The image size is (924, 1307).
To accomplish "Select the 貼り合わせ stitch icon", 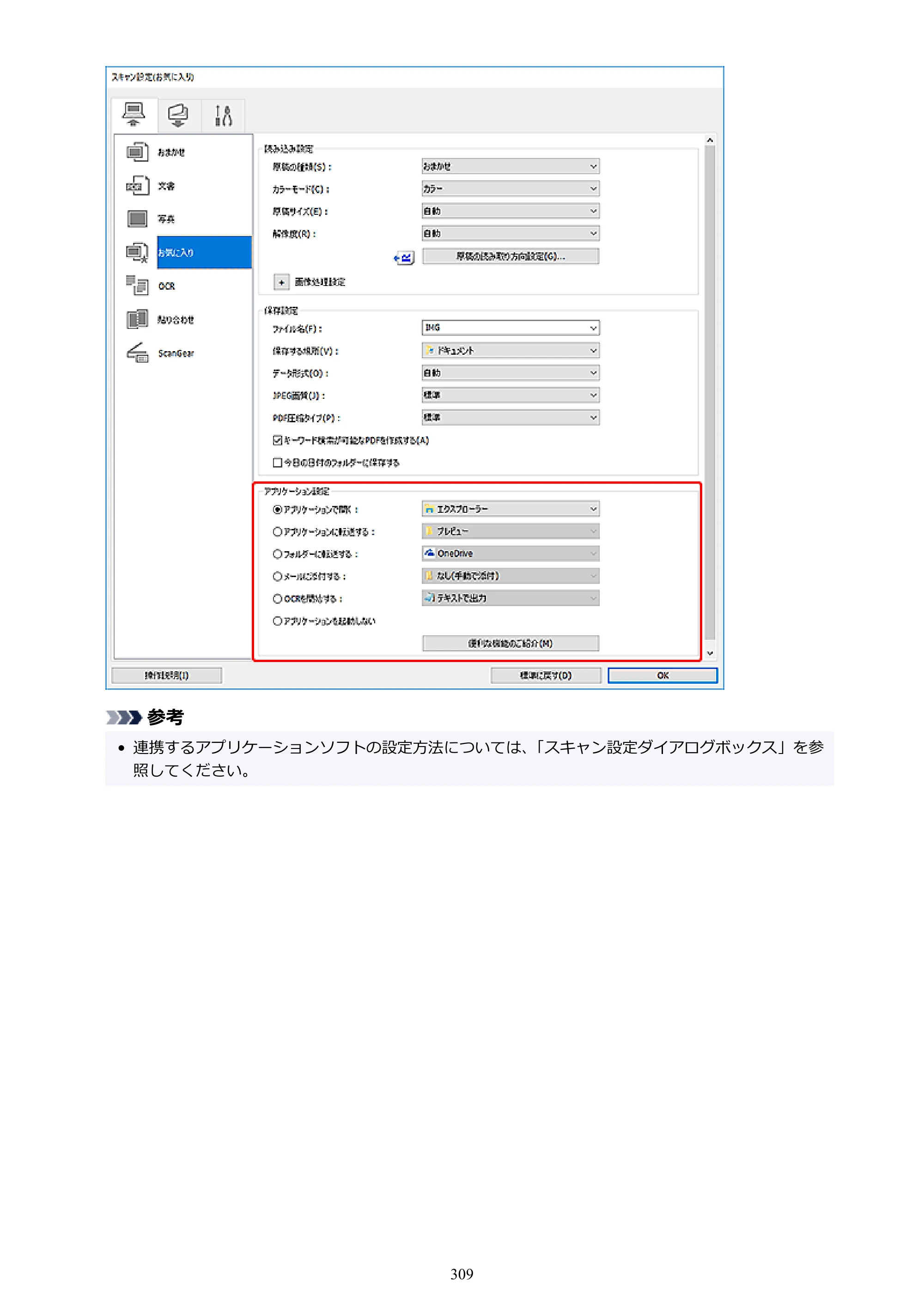I will click(x=137, y=319).
